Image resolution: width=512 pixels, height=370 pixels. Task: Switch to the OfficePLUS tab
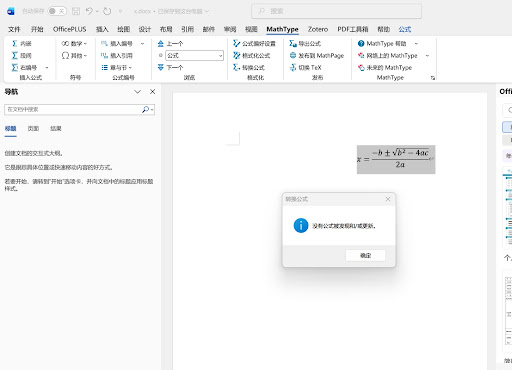(69, 29)
